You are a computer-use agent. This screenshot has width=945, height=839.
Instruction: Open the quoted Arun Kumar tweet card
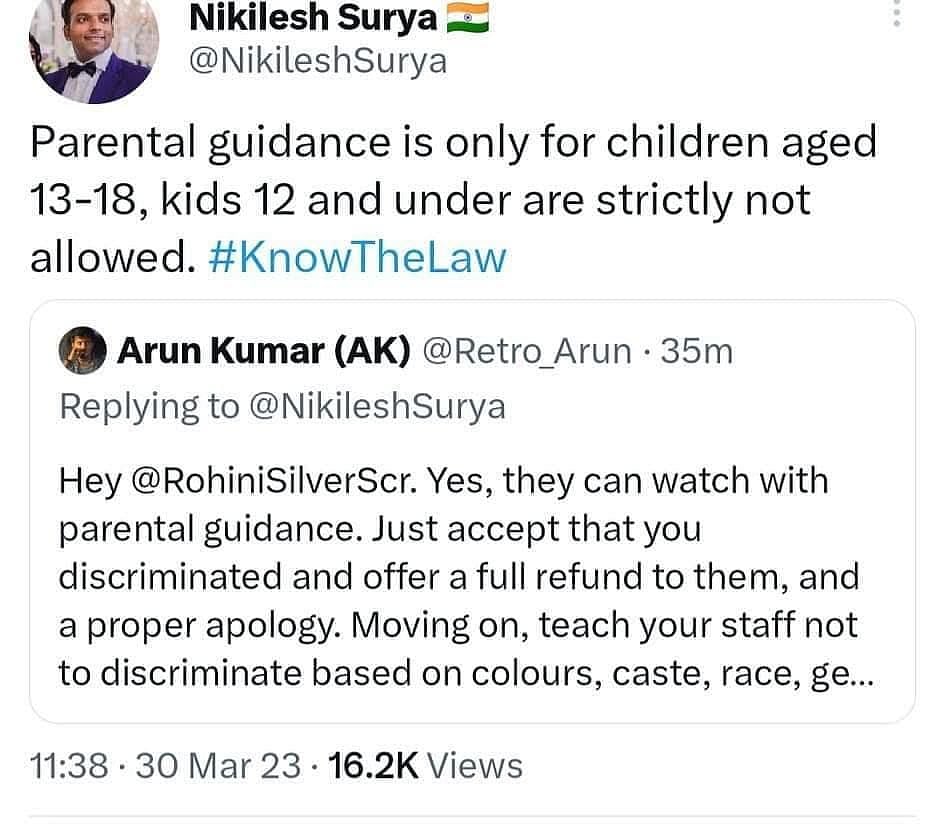coord(470,510)
